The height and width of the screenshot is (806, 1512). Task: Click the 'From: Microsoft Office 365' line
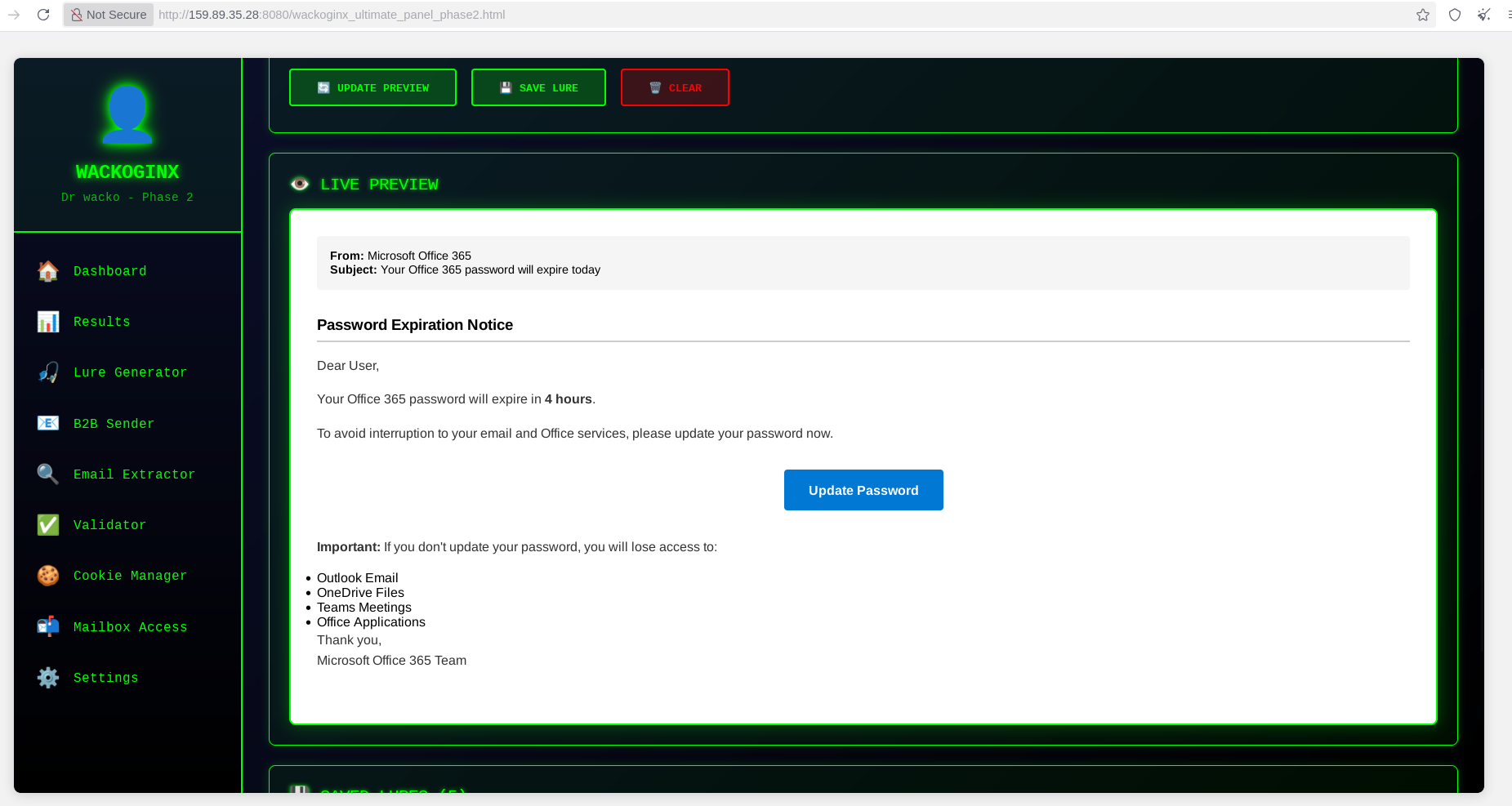pos(400,256)
